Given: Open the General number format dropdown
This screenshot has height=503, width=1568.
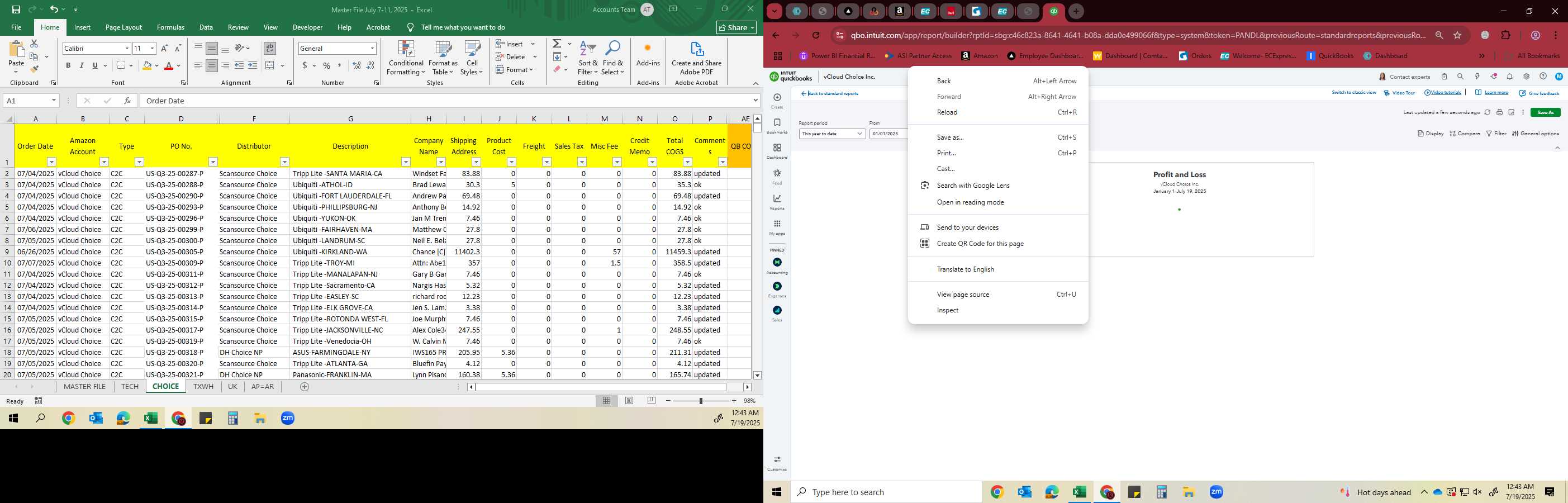Looking at the screenshot, I should pyautogui.click(x=372, y=48).
